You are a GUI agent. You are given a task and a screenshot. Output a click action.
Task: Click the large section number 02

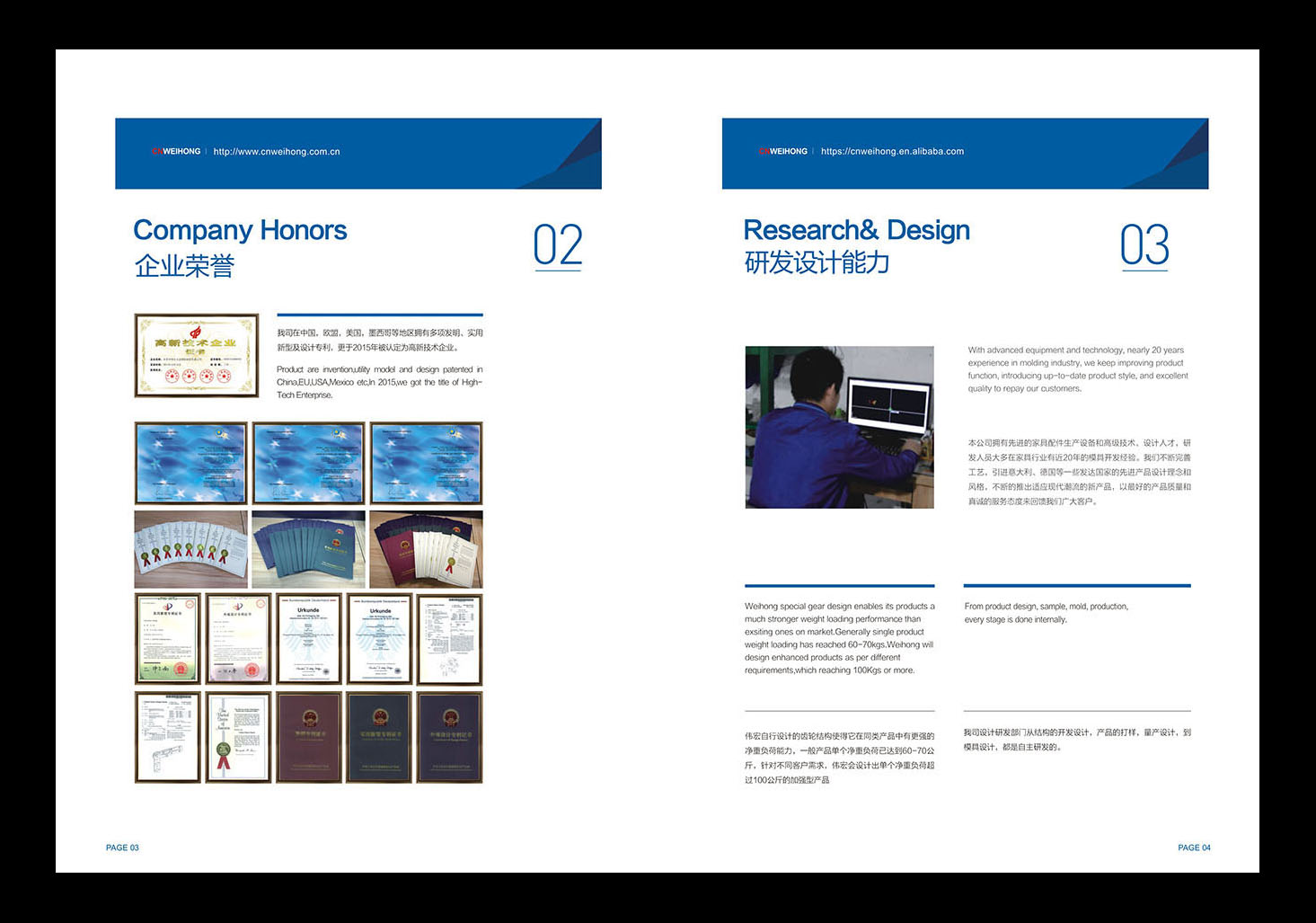(558, 245)
